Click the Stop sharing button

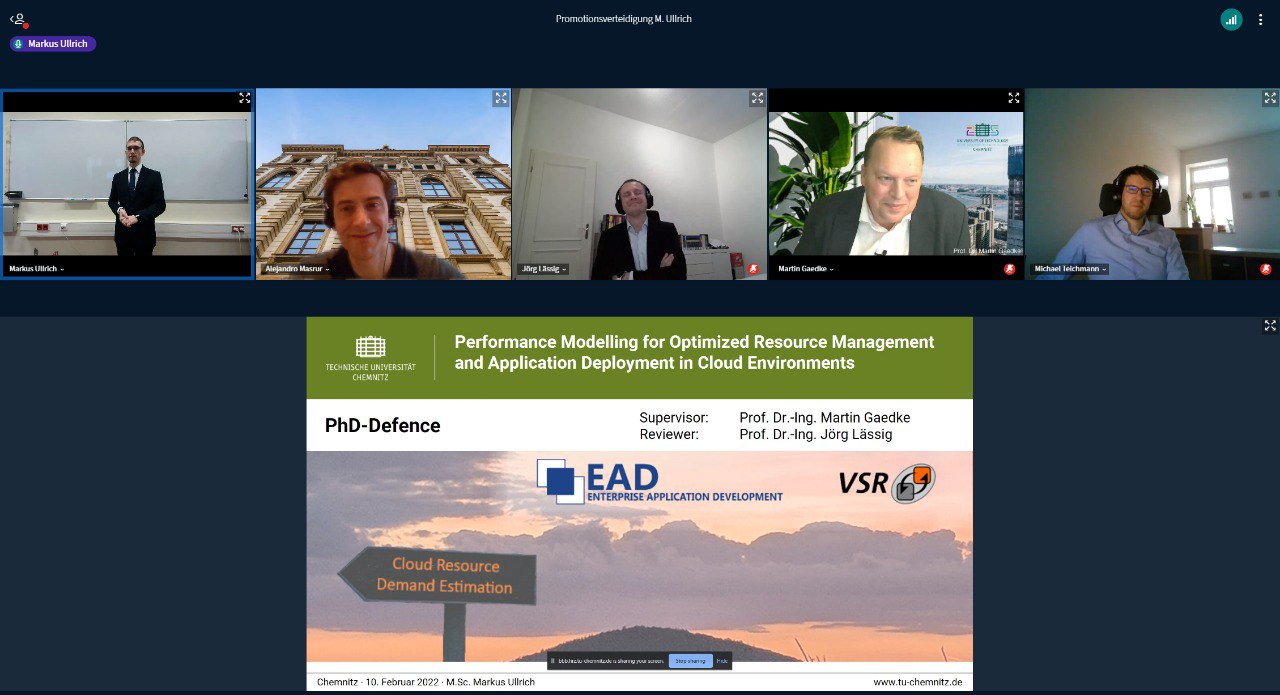(690, 661)
